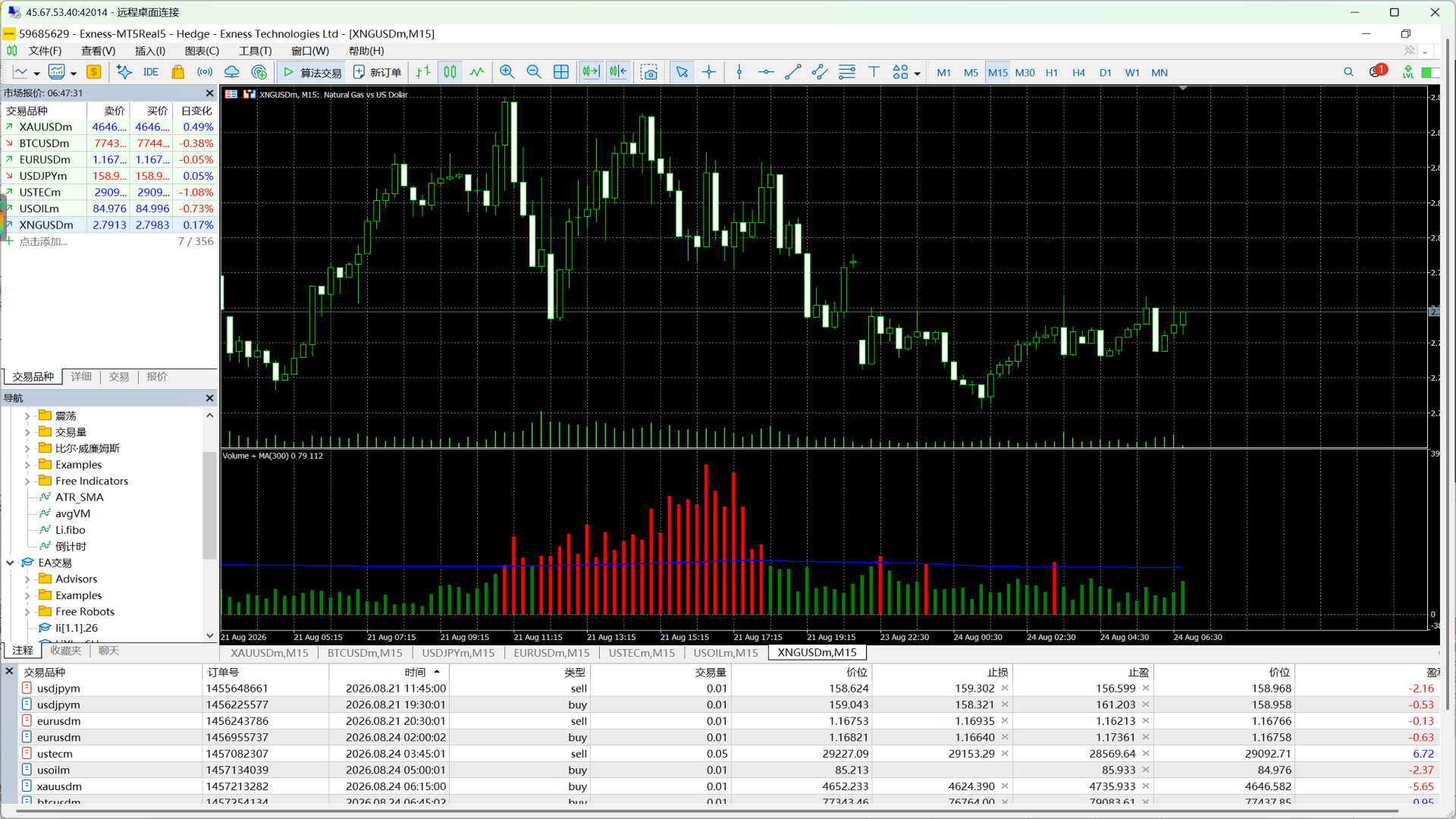Set timeframe to D1
1456x819 pixels.
click(1105, 73)
